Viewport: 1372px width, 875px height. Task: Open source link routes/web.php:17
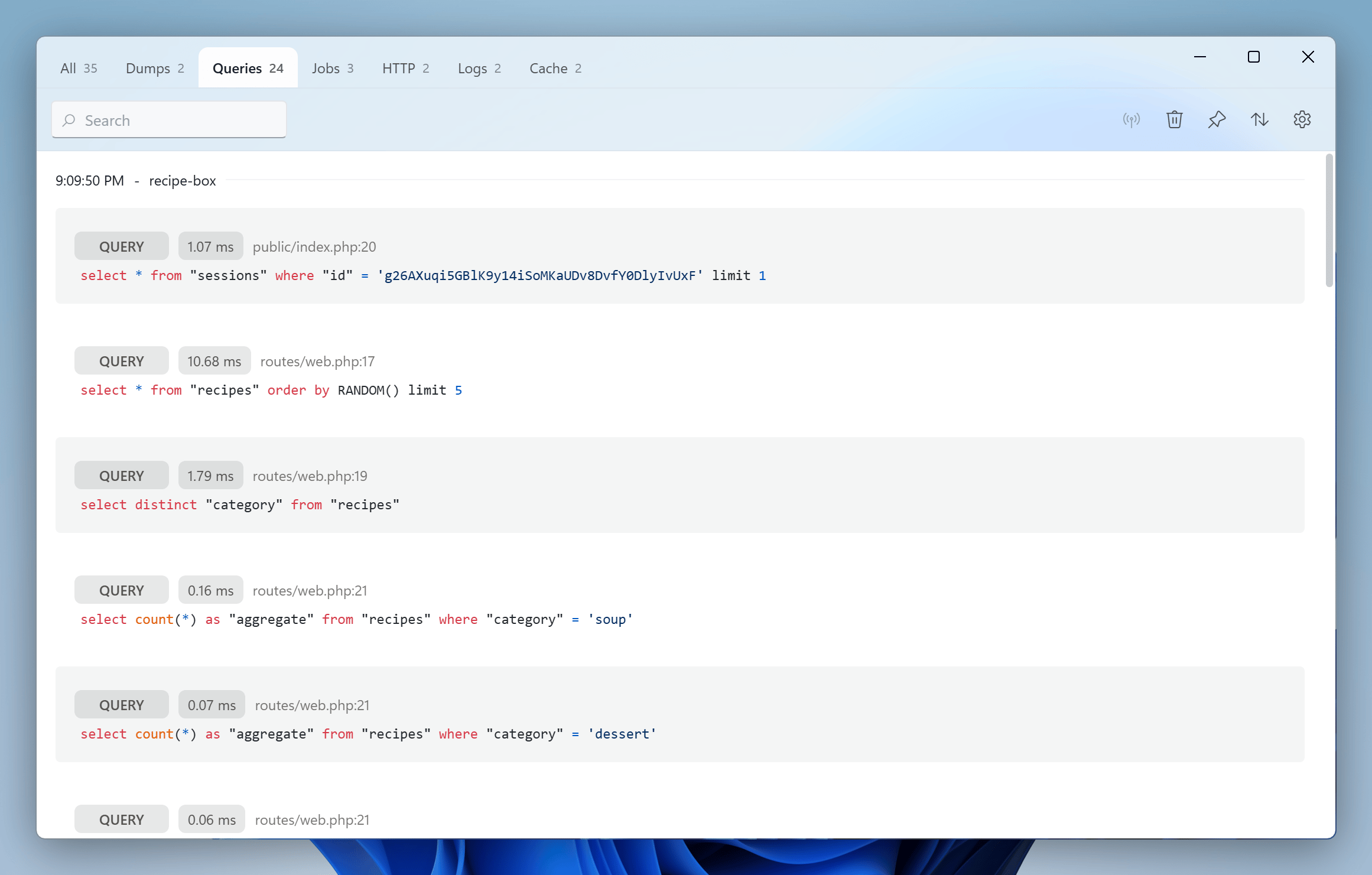point(317,362)
